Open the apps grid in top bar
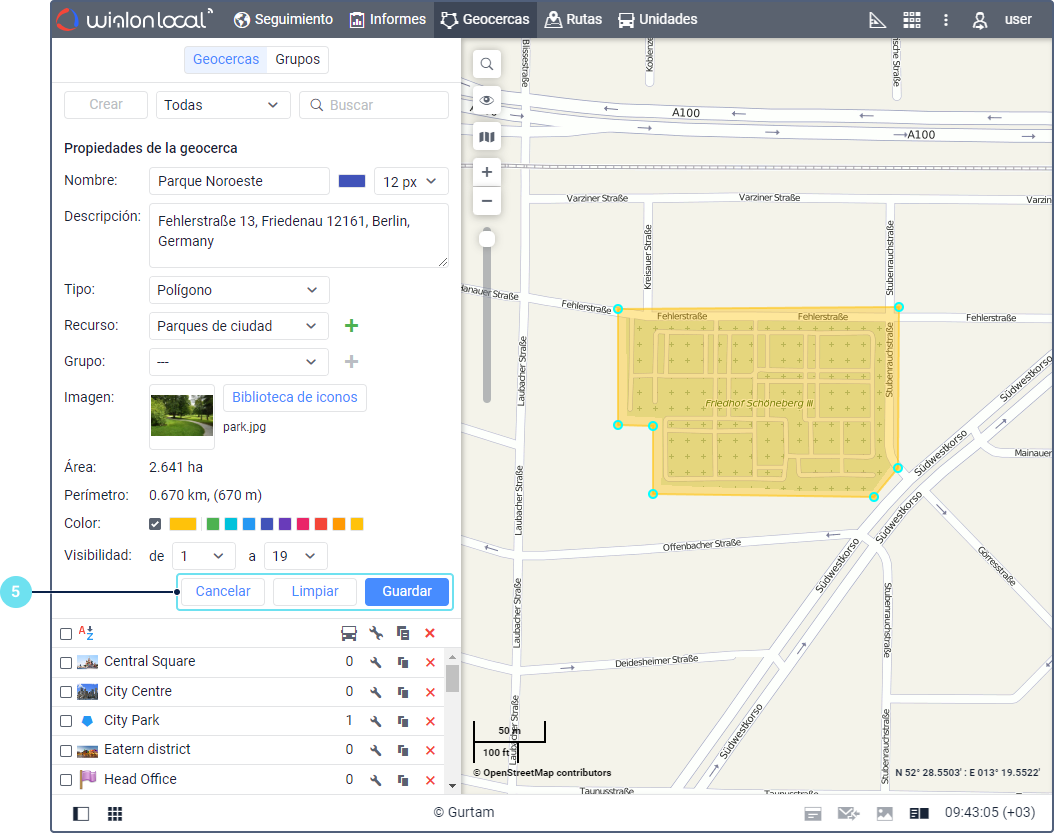 (911, 20)
